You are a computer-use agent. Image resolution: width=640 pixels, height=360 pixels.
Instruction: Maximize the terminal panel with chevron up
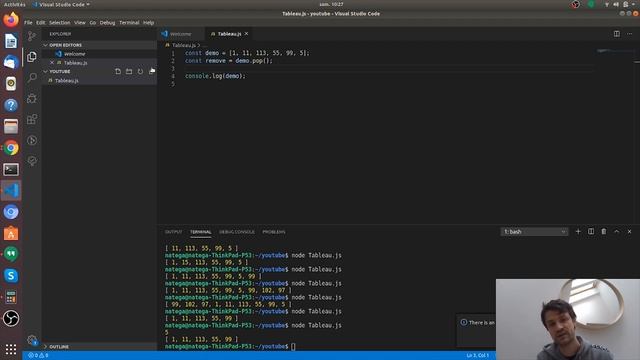pos(616,231)
